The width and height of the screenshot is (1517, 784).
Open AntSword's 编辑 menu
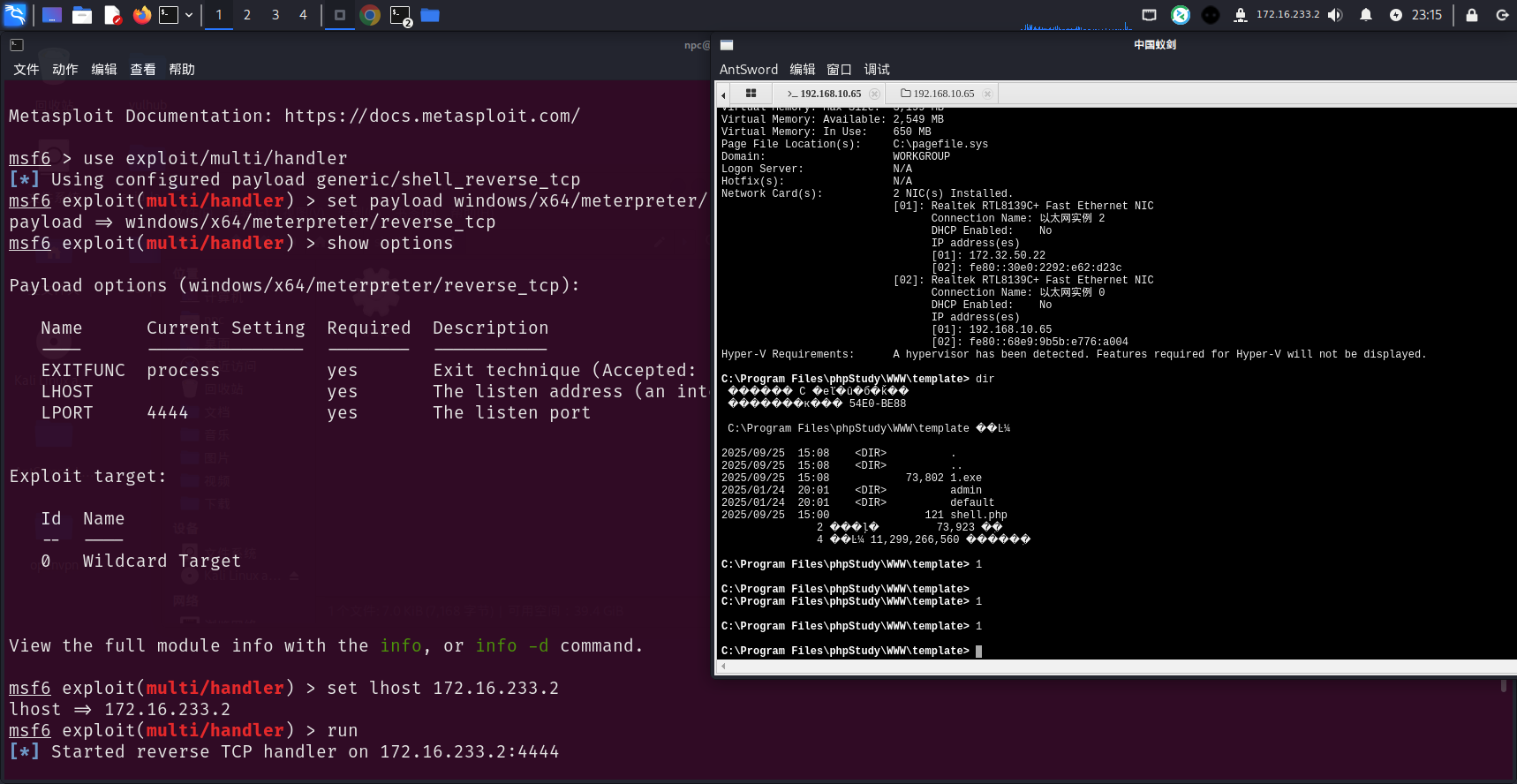click(802, 70)
